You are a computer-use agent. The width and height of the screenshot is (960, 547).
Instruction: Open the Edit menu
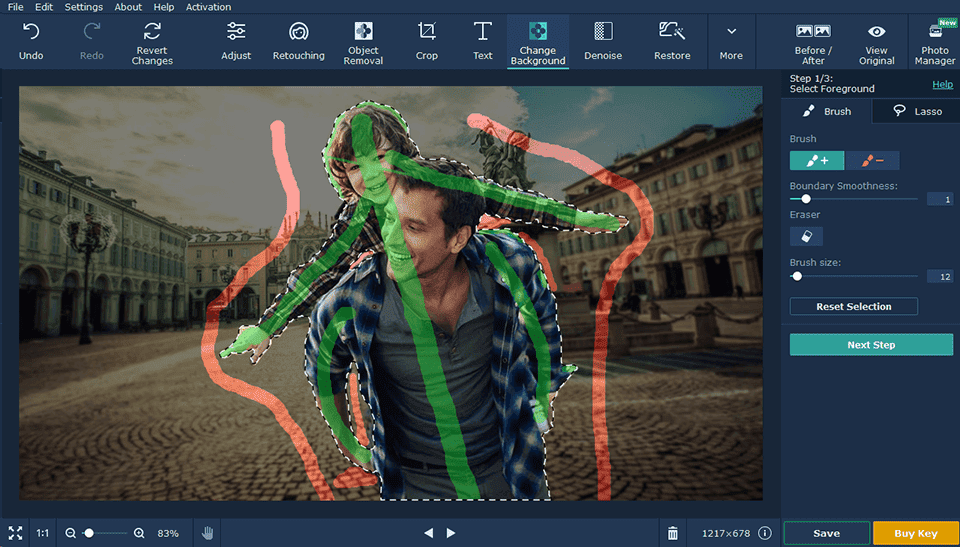43,7
